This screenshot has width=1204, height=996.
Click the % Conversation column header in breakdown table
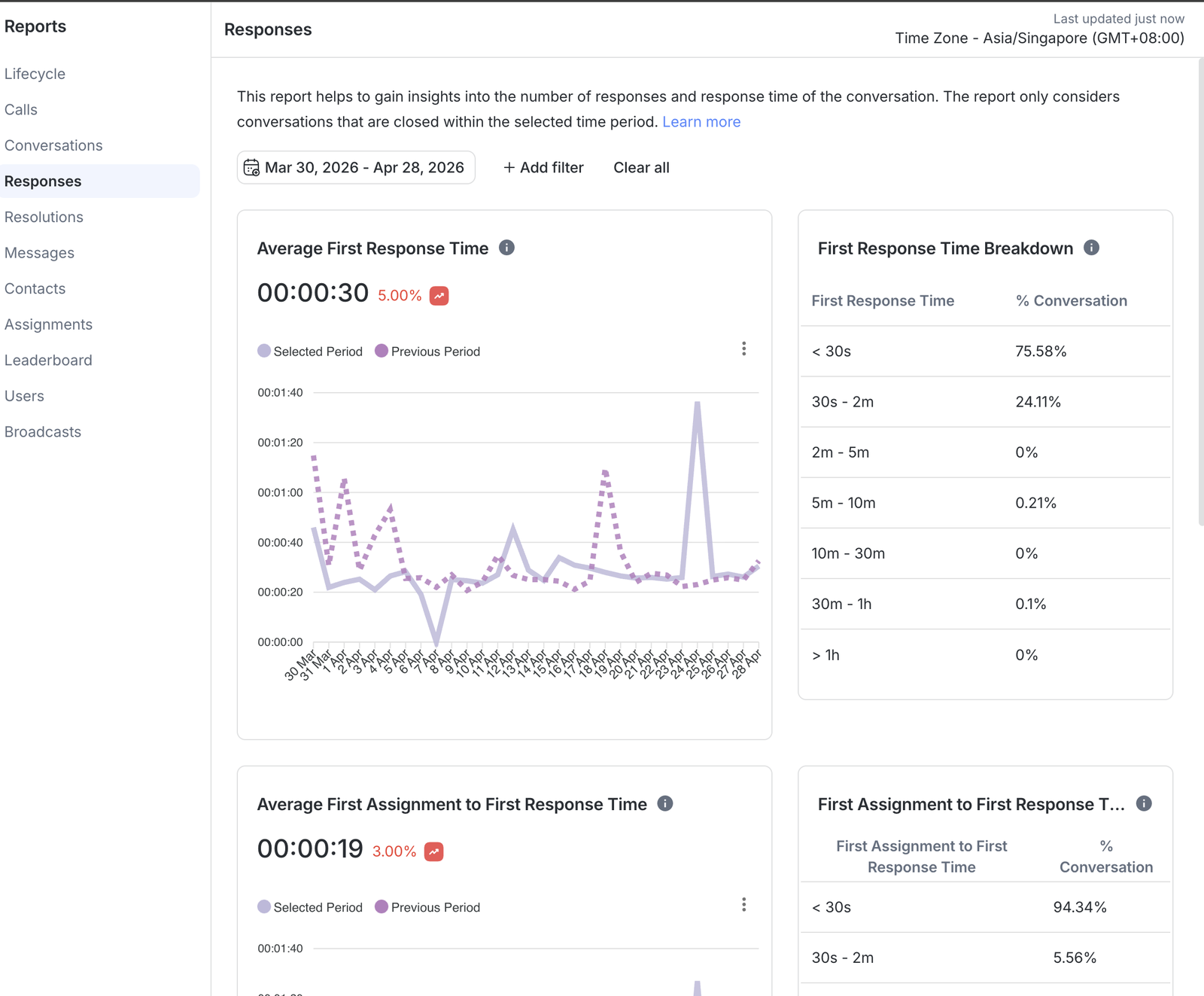point(1072,300)
